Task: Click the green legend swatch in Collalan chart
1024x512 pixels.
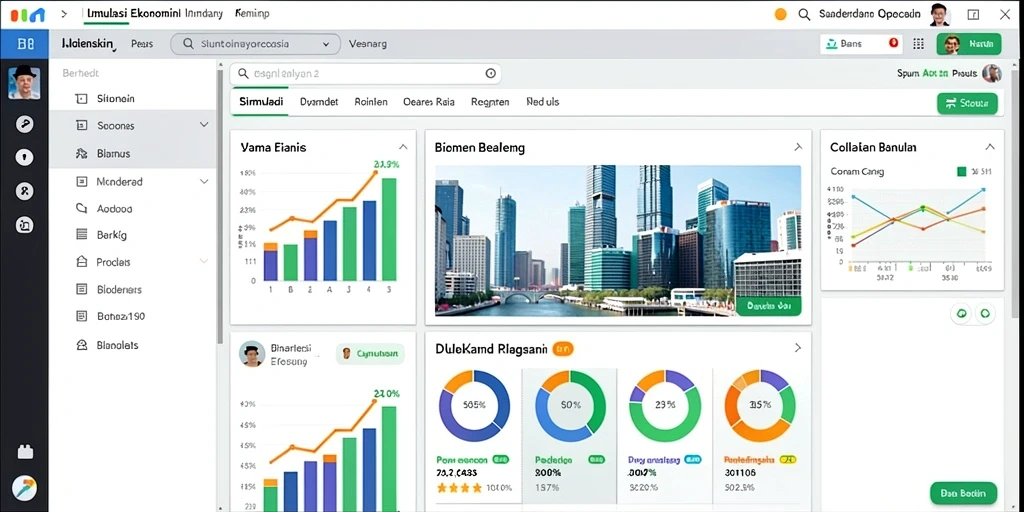Action: click(961, 172)
